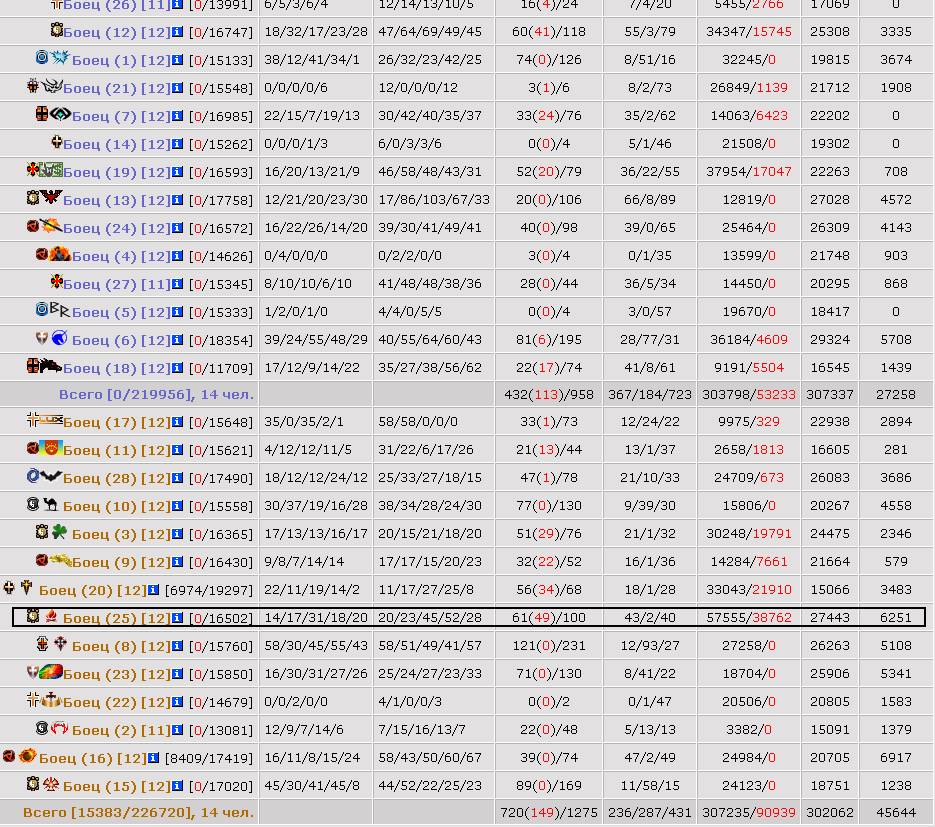Select the health value [6974/19297]
Screen dimensions: 935x827
pos(209,591)
